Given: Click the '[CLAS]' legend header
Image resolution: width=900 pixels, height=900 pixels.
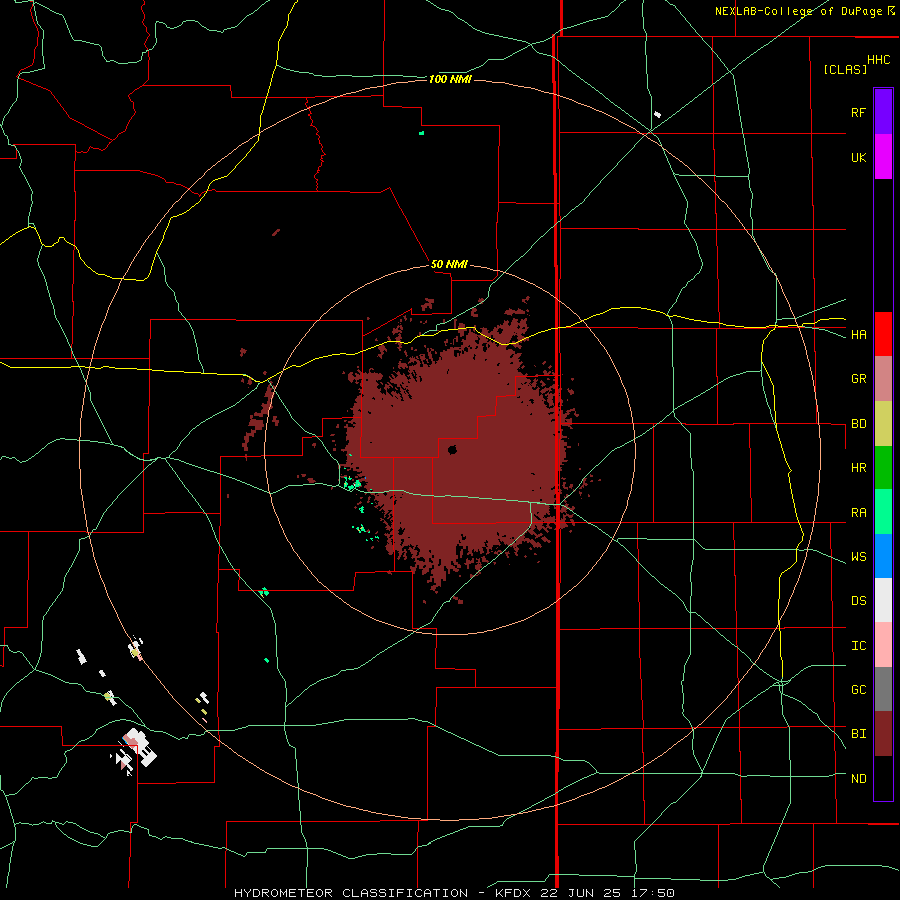Looking at the screenshot, I should click(x=845, y=69).
